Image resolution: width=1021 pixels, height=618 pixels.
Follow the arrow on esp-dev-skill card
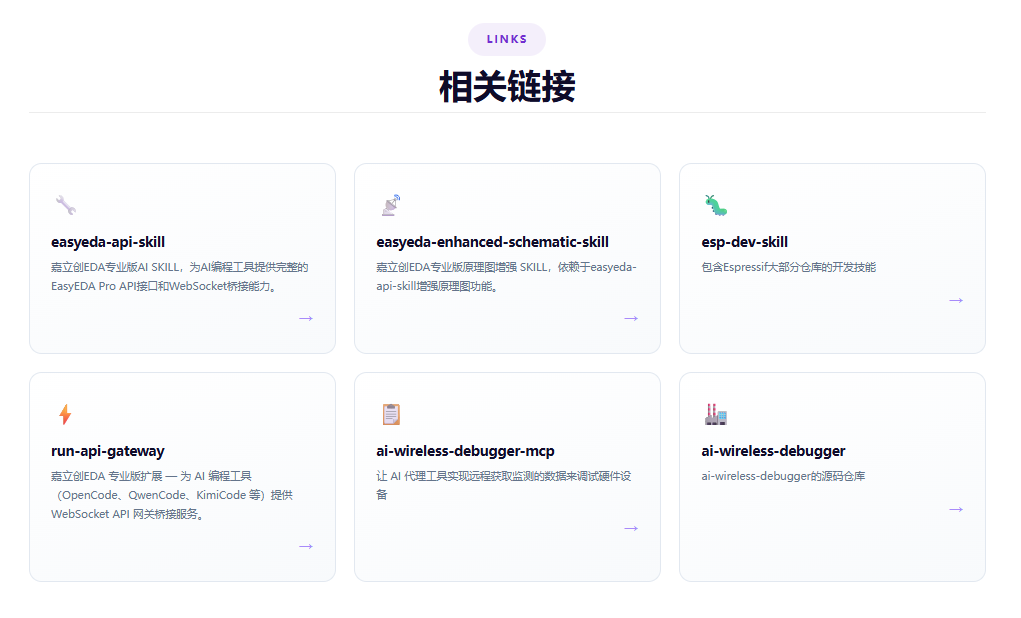[x=956, y=300]
